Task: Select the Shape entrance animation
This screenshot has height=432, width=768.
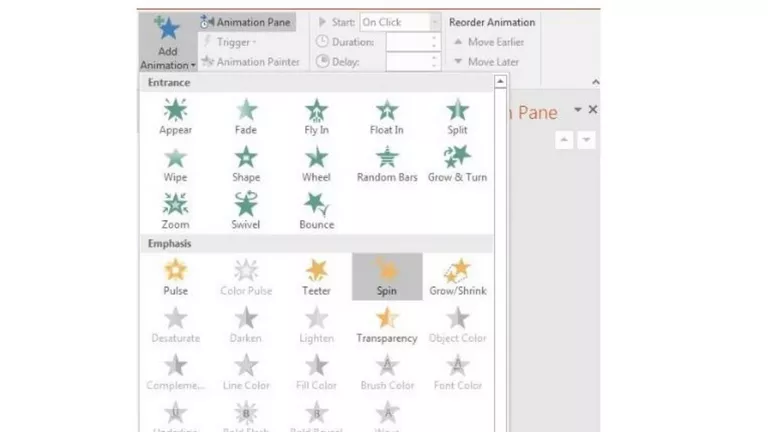Action: coord(246,164)
